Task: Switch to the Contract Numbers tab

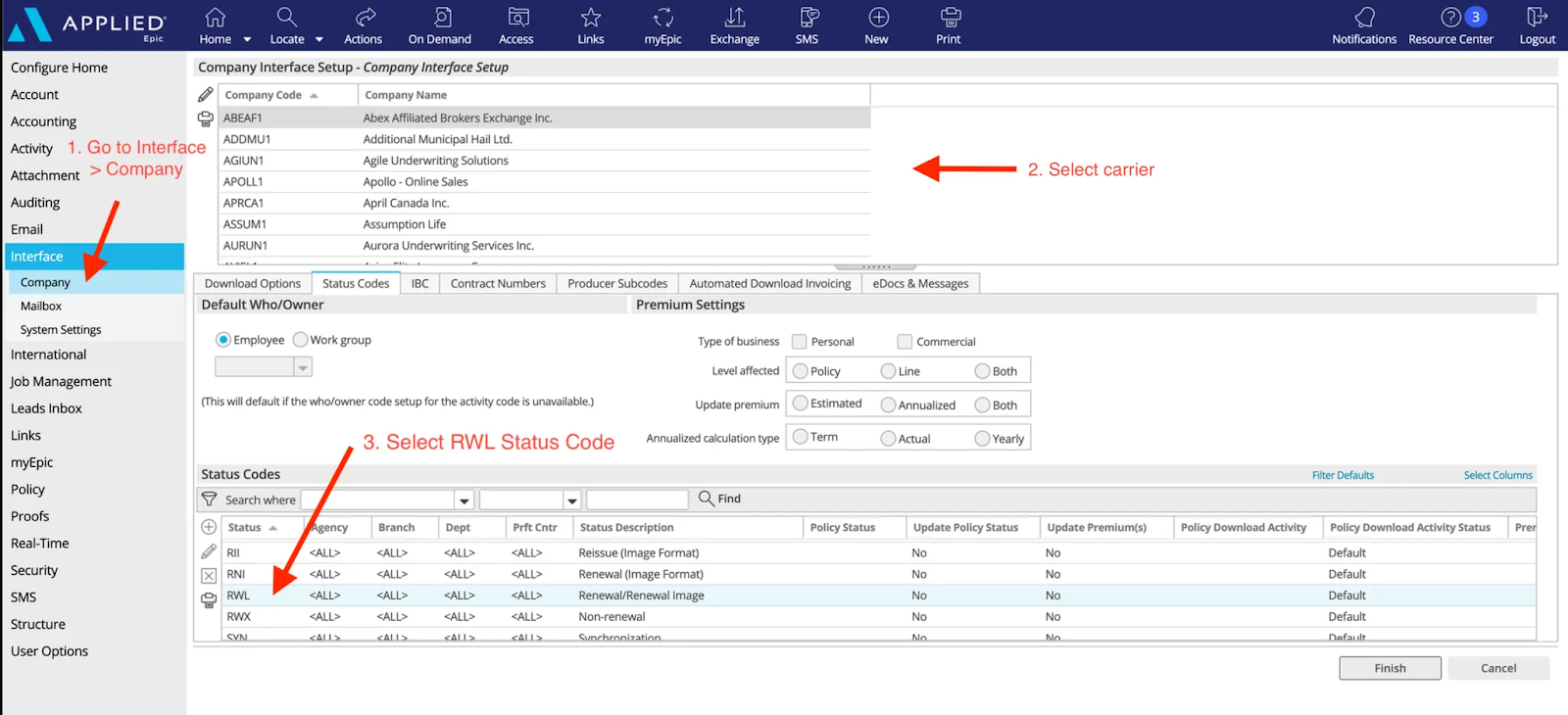Action: point(498,283)
